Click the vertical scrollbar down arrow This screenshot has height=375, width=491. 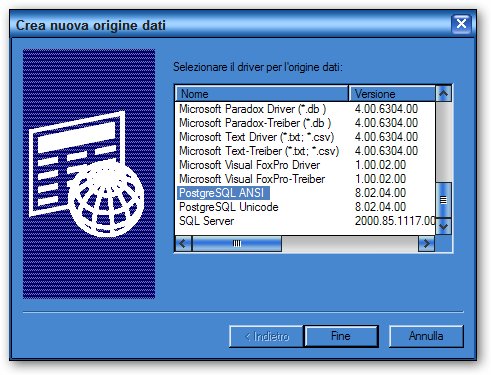pos(443,226)
